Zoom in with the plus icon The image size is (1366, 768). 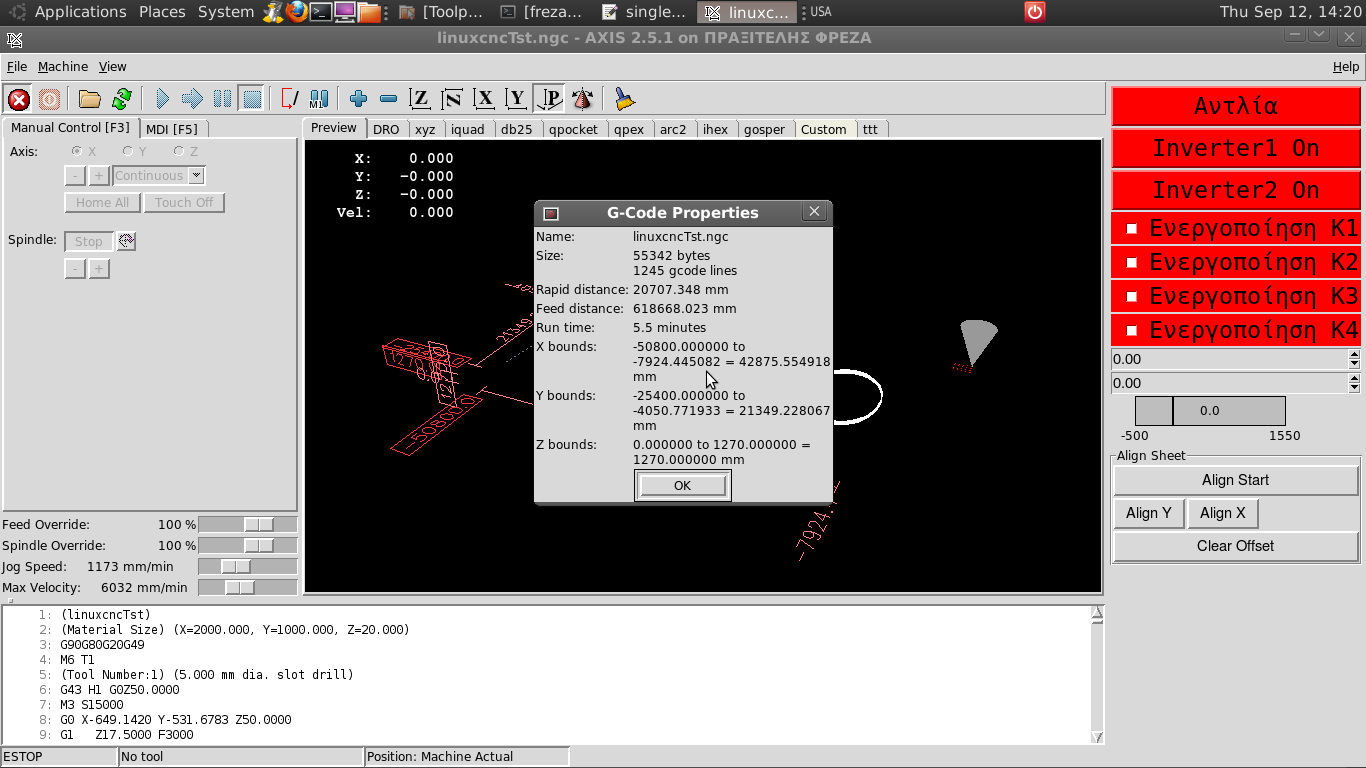(x=358, y=99)
